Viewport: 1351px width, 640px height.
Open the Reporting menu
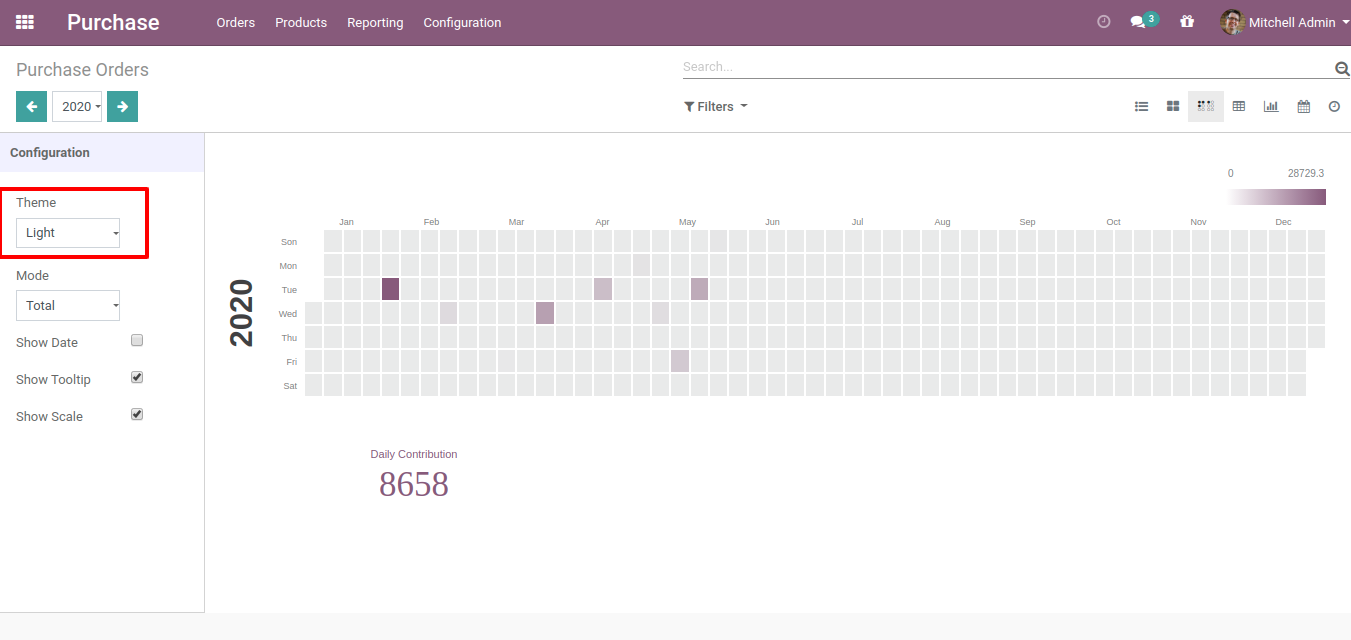(x=375, y=22)
